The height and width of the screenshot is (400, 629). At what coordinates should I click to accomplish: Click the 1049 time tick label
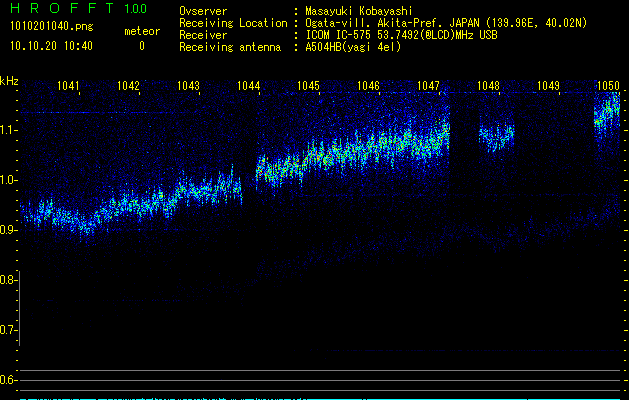(548, 87)
